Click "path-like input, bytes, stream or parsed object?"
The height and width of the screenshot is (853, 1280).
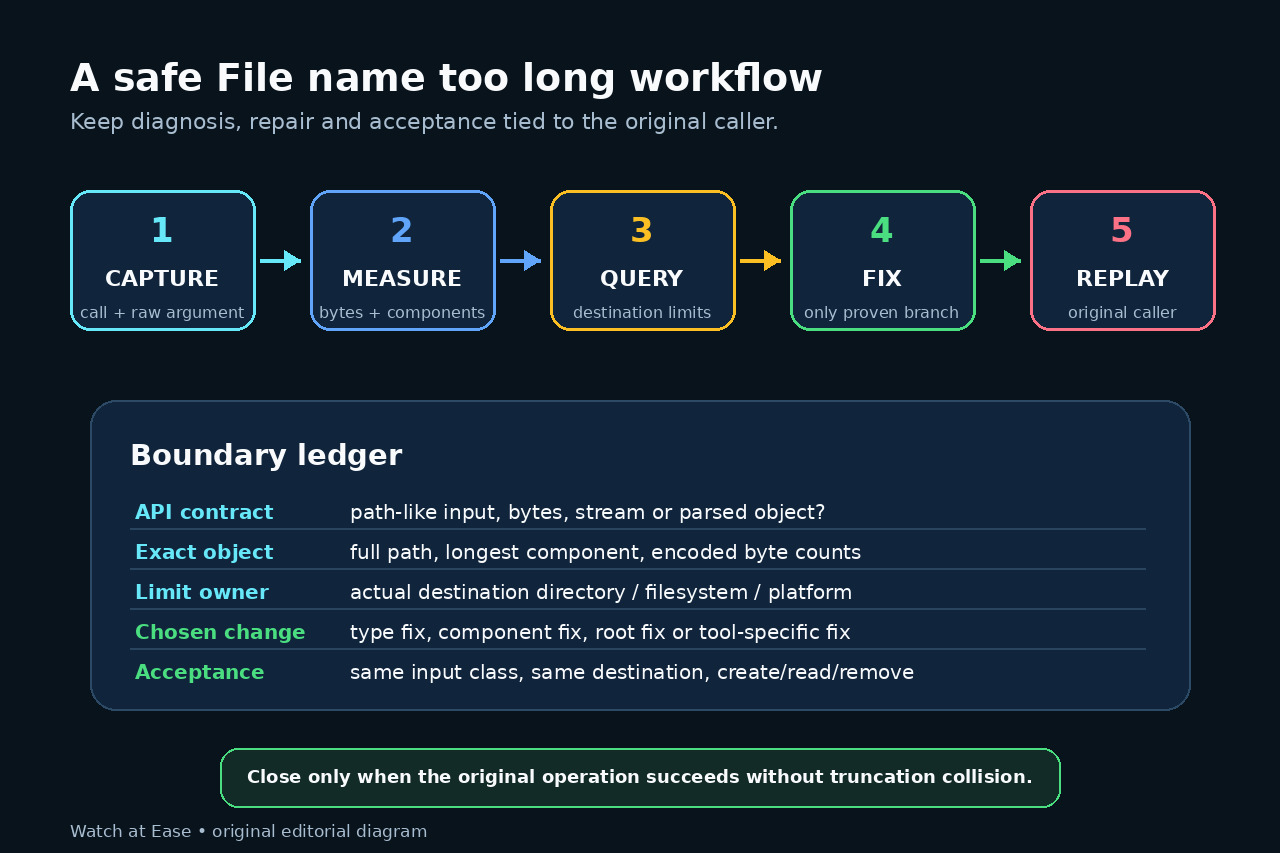pyautogui.click(x=588, y=512)
